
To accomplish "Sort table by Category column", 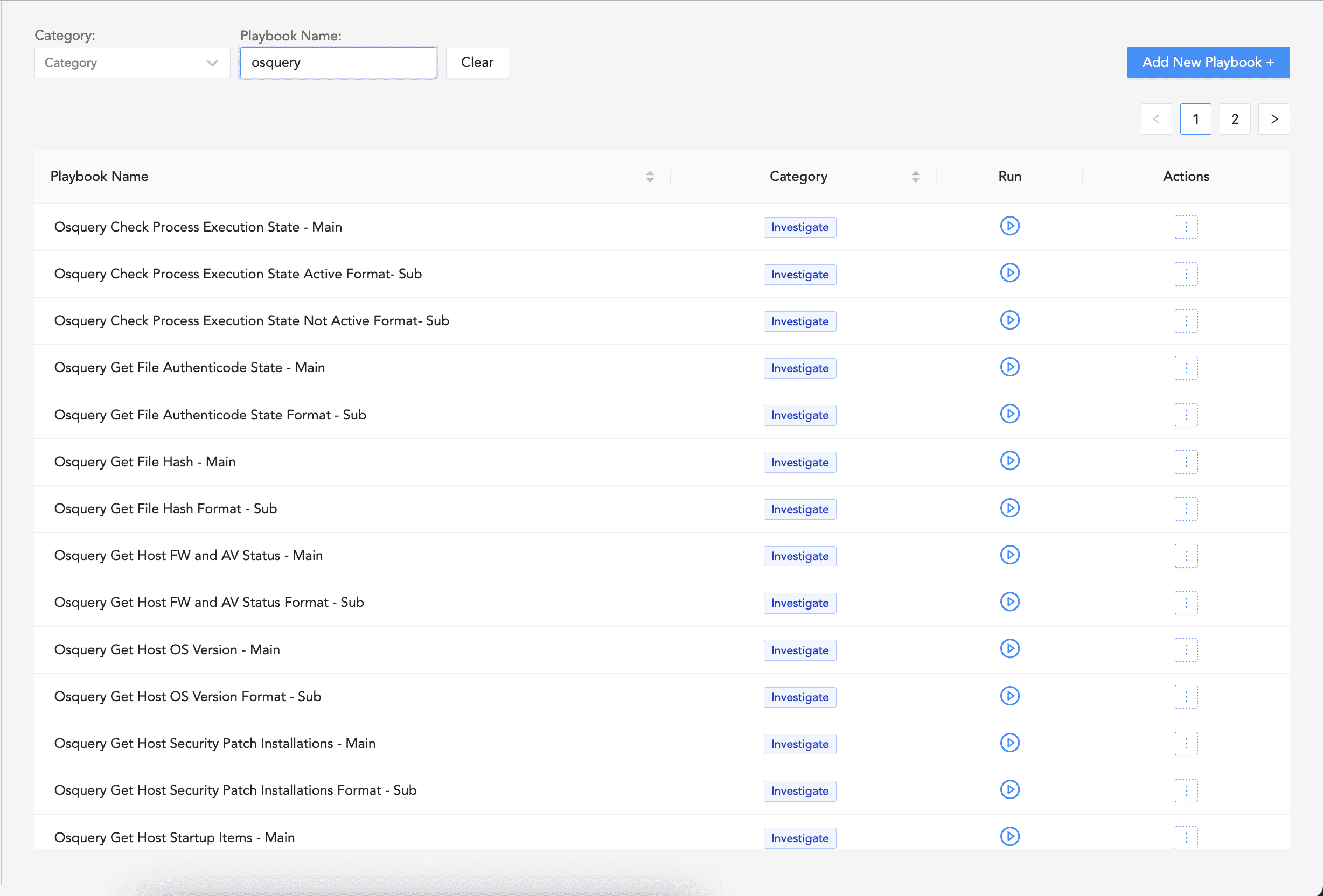I will (915, 177).
